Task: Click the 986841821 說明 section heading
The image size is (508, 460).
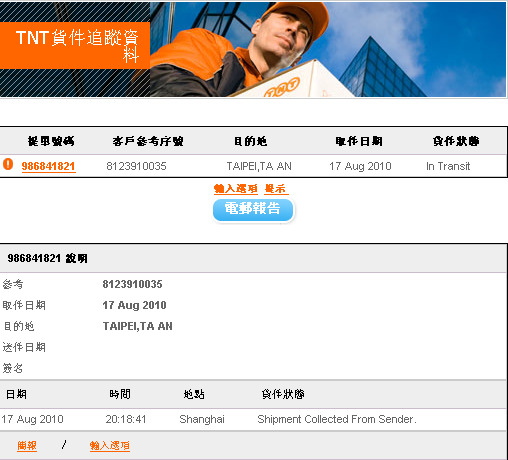Action: [47, 258]
